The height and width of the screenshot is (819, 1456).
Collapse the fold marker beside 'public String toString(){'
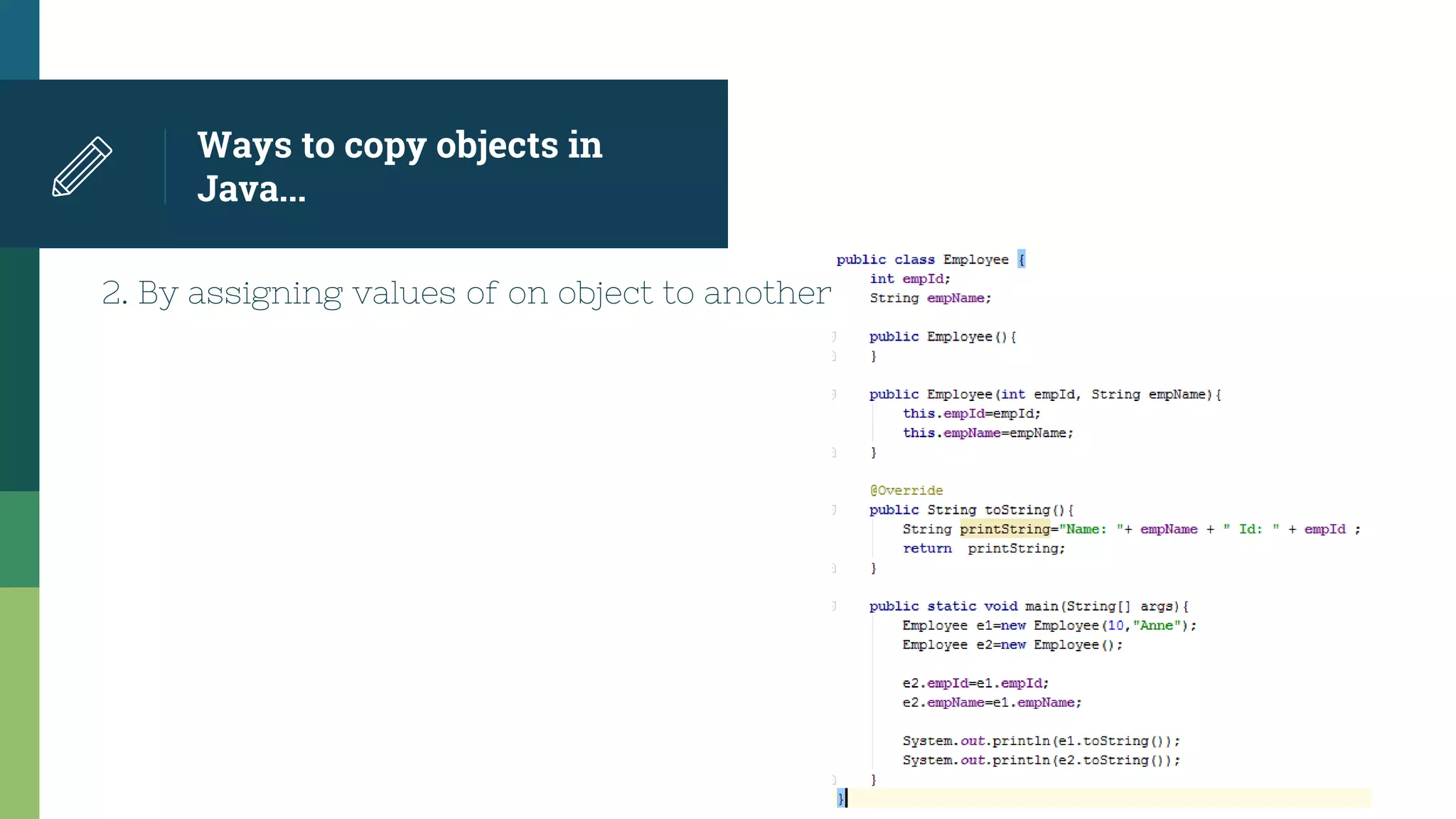[x=834, y=510]
